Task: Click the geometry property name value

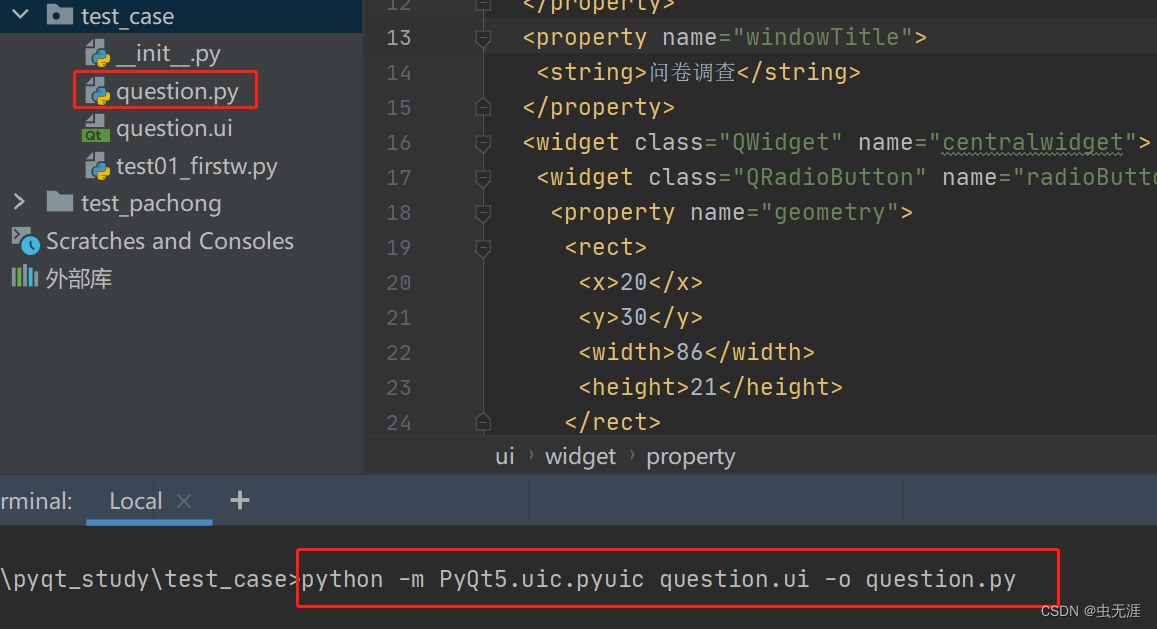Action: pyautogui.click(x=829, y=213)
